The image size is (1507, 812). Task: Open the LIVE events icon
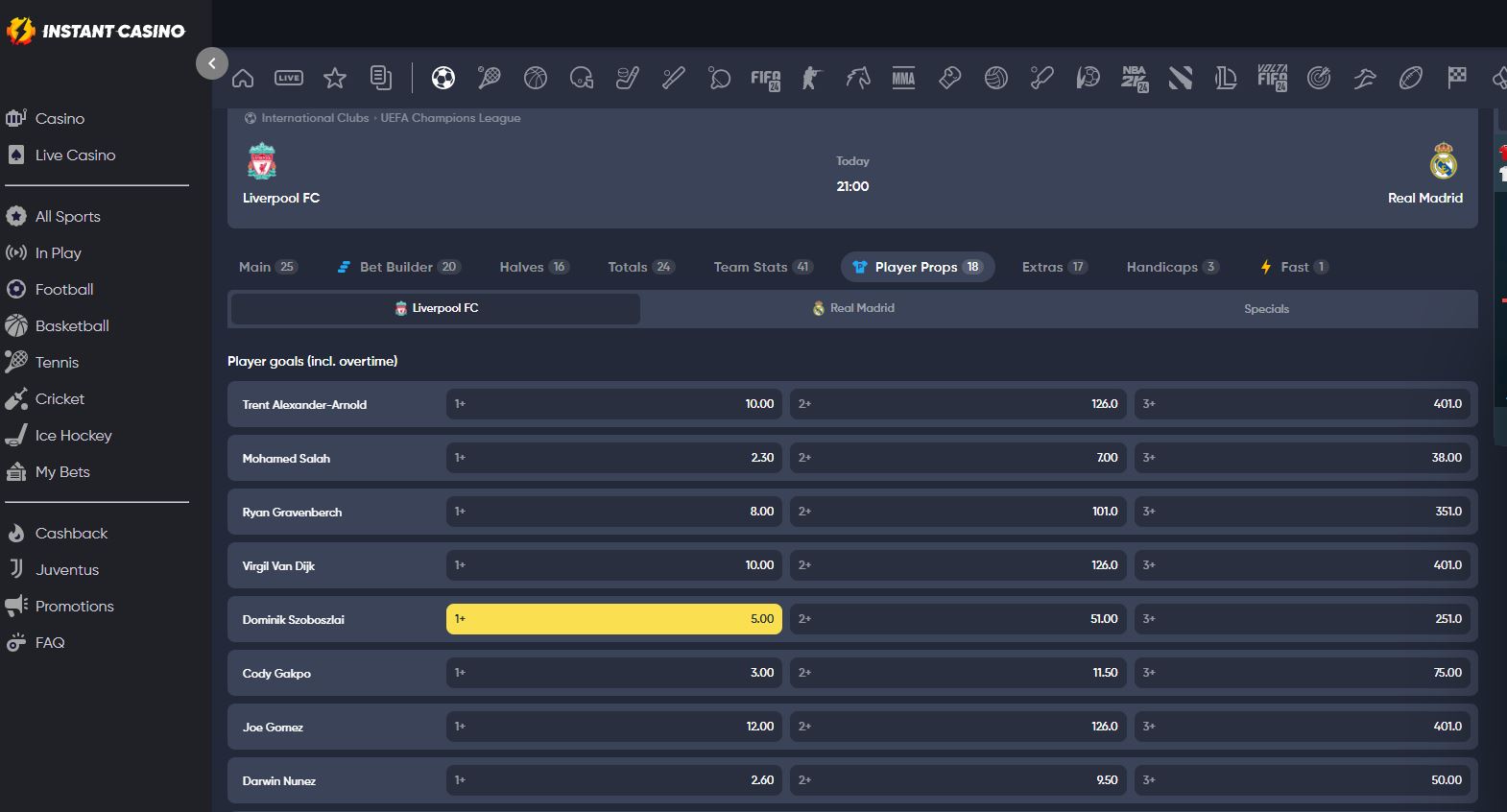click(x=289, y=78)
